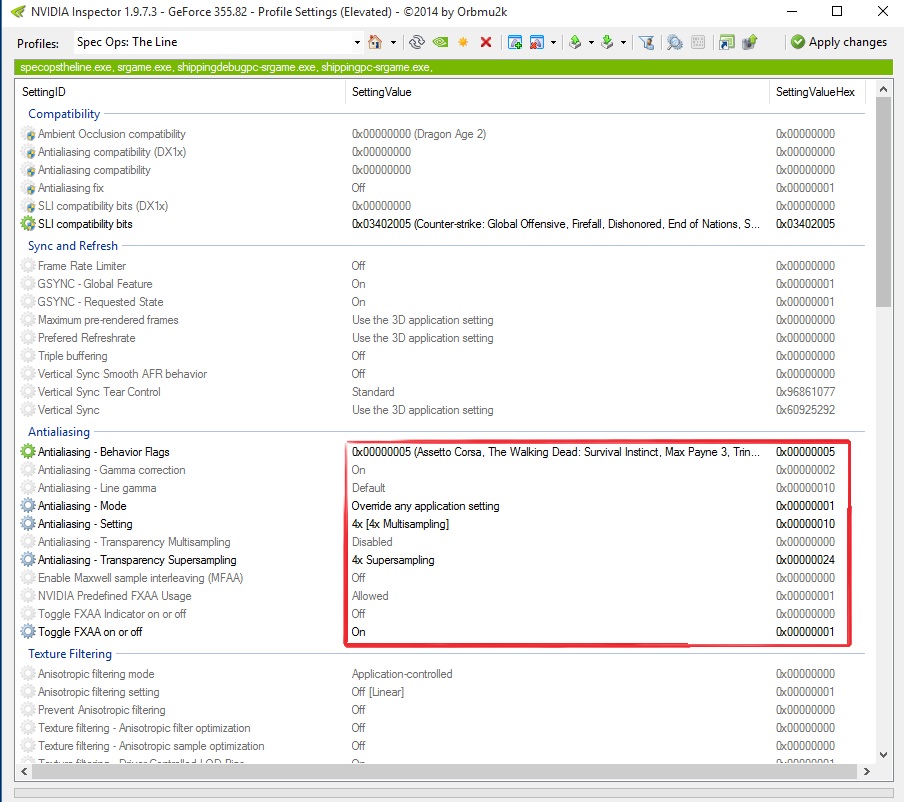Image resolution: width=904 pixels, height=802 pixels.
Task: Select the SLI compatibility bits (DX1x) row
Action: 442,206
